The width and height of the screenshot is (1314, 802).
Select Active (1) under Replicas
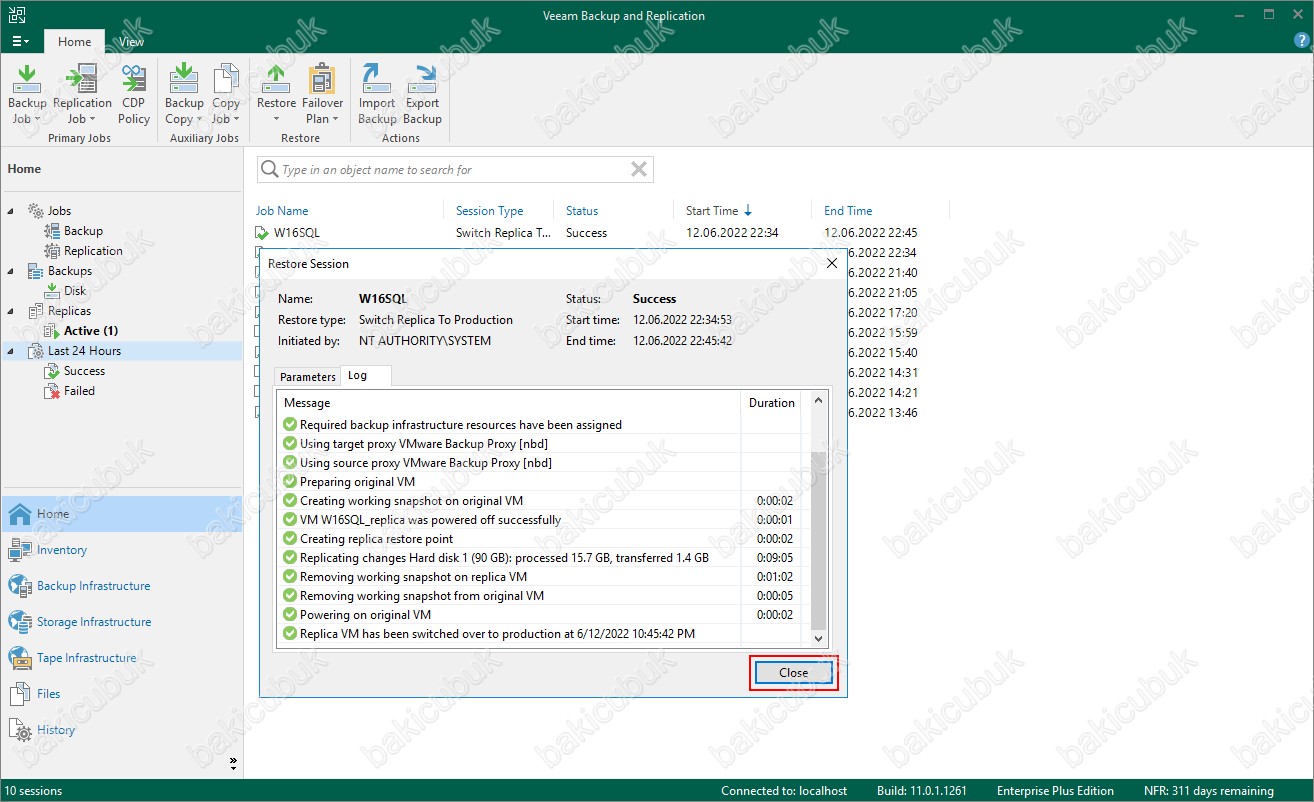(91, 331)
